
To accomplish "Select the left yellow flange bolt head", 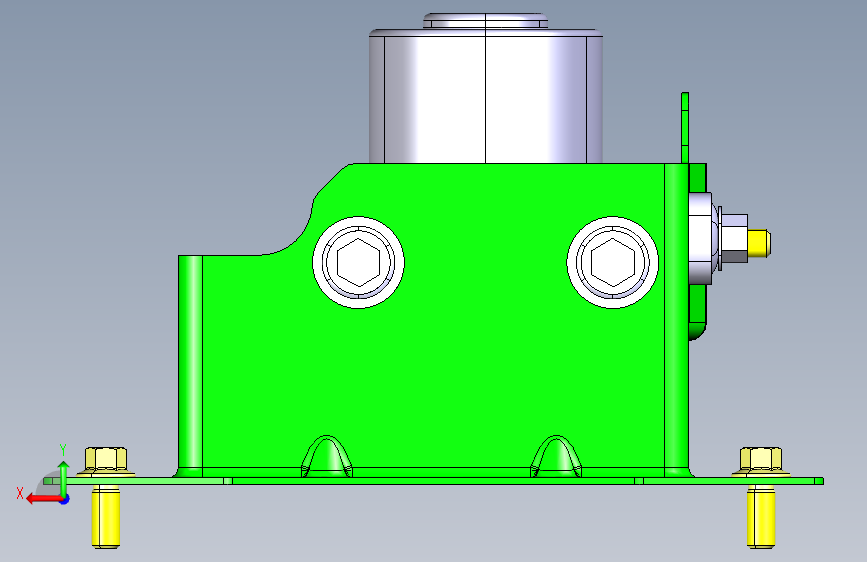I will [106, 462].
